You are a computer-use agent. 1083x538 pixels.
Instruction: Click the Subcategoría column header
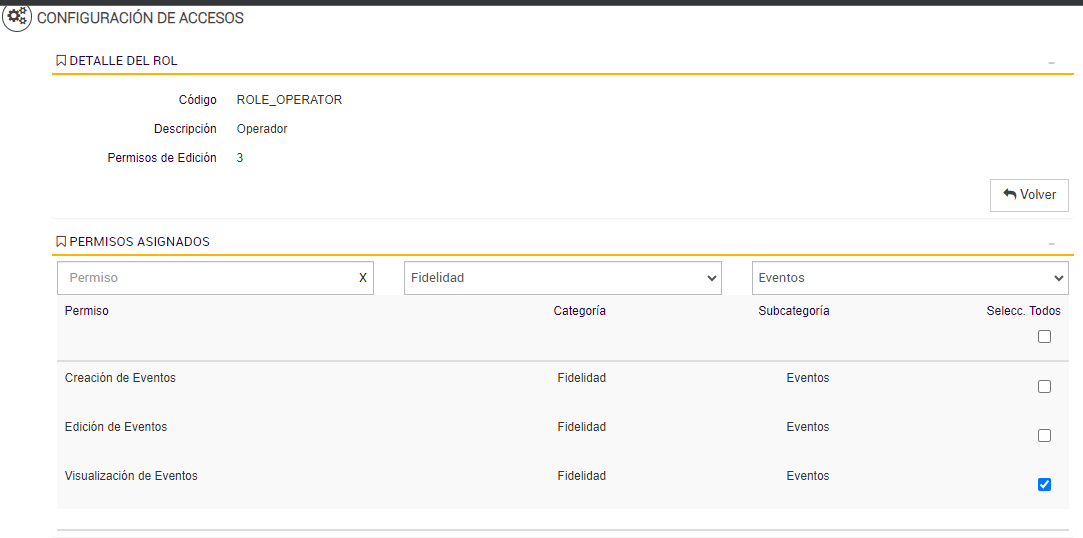click(x=794, y=311)
